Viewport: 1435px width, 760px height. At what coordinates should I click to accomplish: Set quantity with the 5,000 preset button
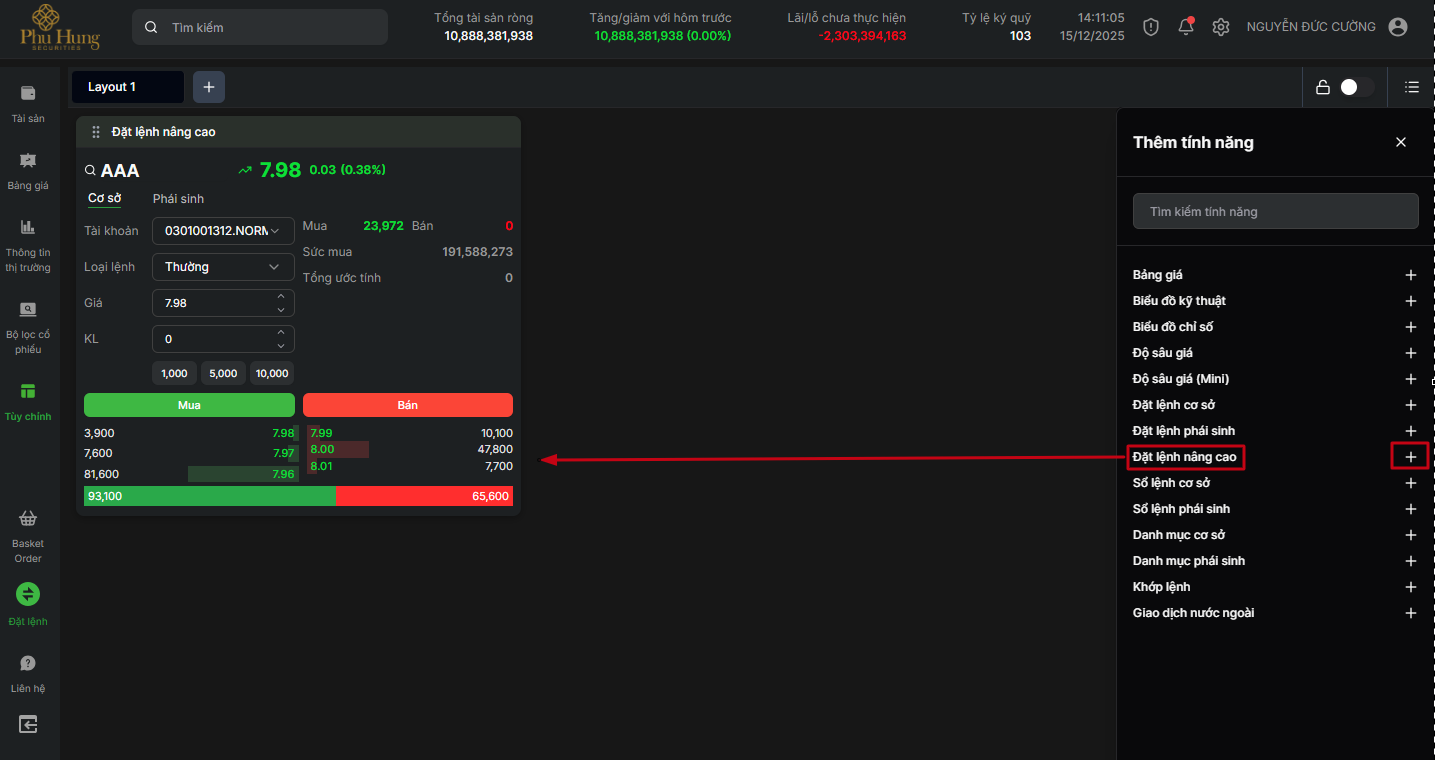(x=223, y=373)
